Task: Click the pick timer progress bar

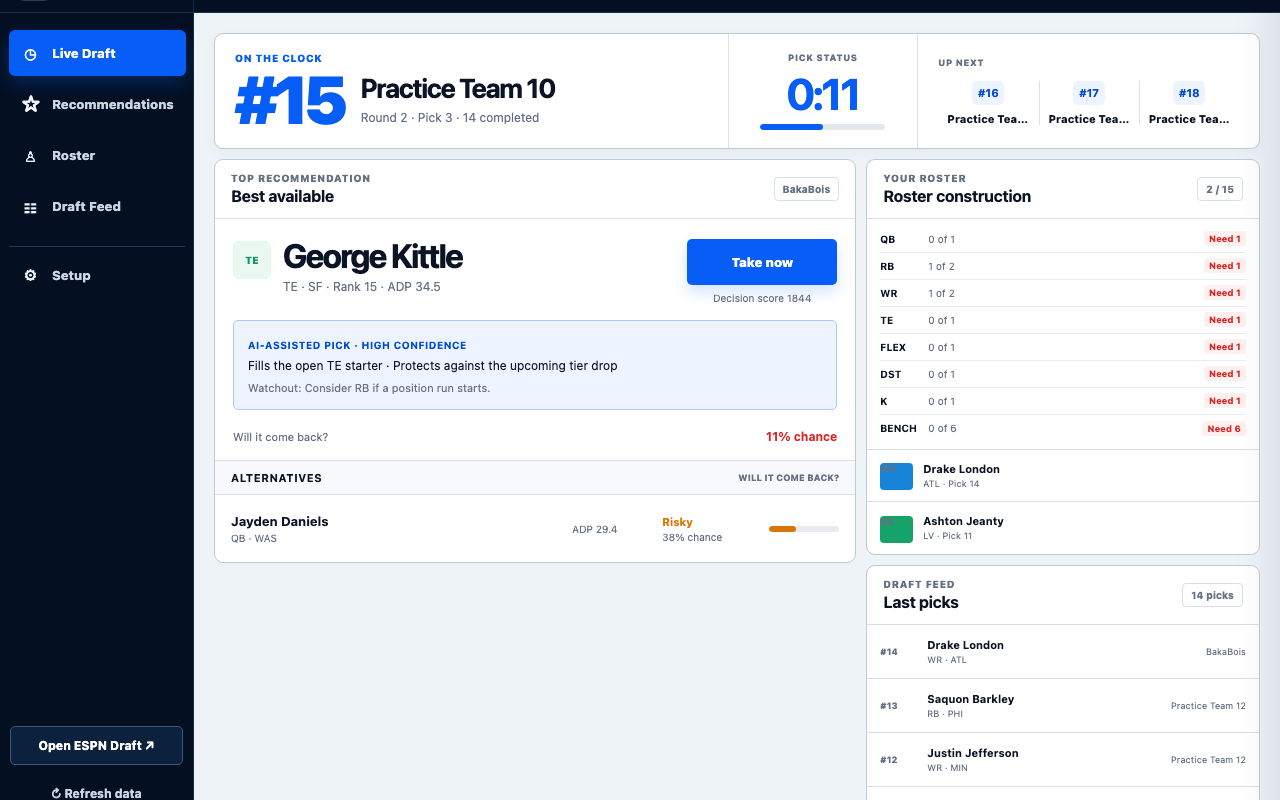Action: tap(822, 127)
